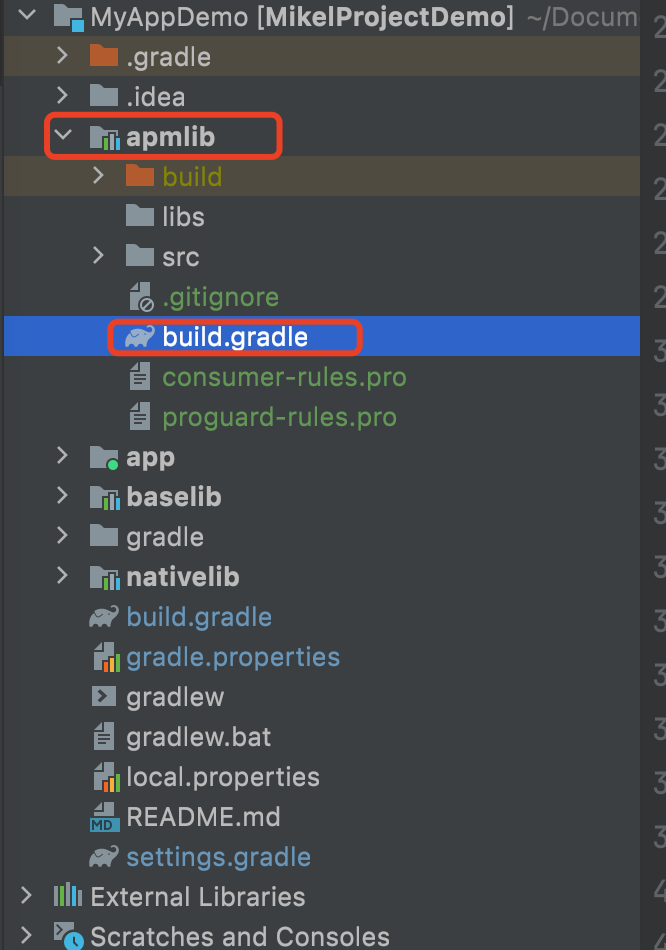Collapse the apmlib module node
Image resolution: width=666 pixels, height=950 pixels.
click(63, 135)
